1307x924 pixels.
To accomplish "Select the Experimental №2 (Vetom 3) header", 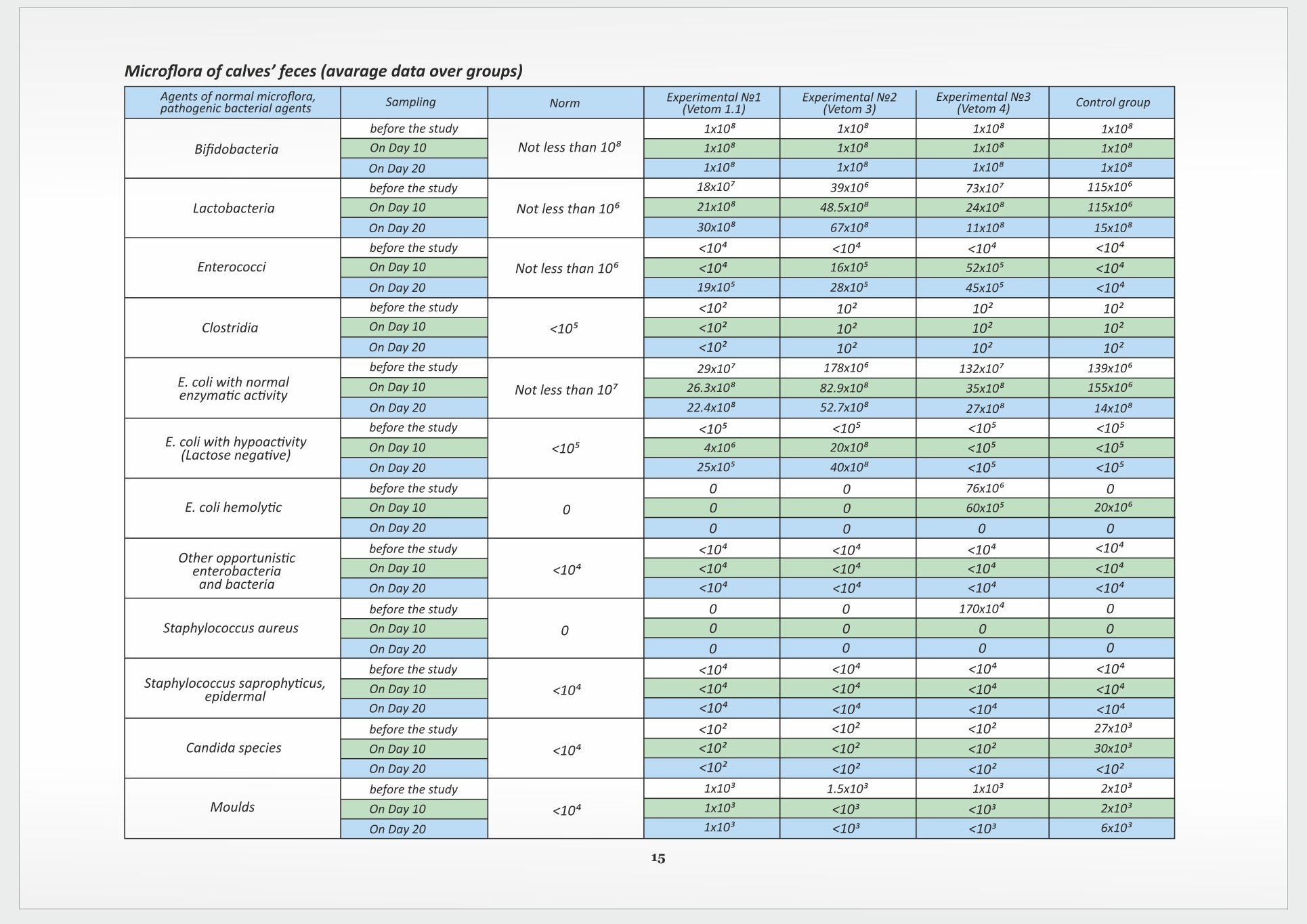I will point(849,103).
